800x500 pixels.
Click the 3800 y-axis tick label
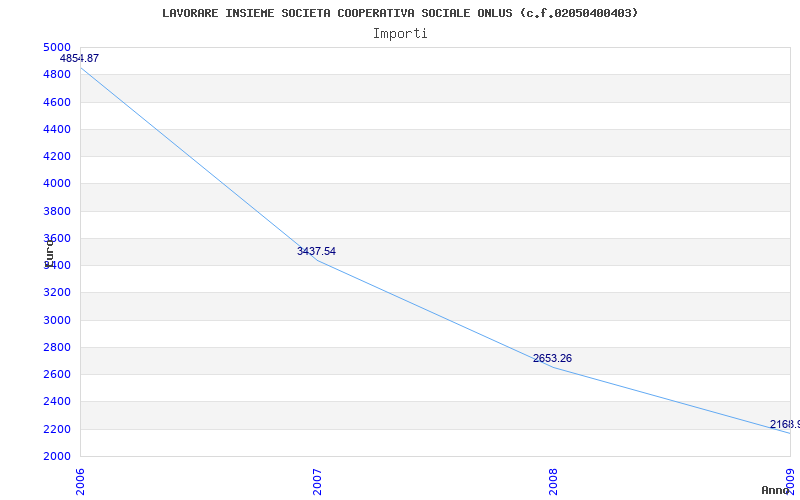(57, 211)
